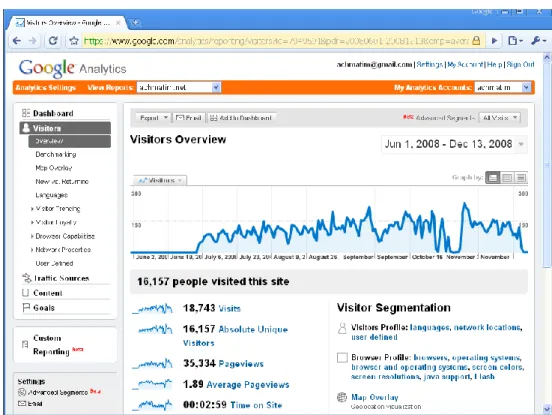The width and height of the screenshot is (552, 415).
Task: Click the Traffic Sources icon in sidebar
Action: (27, 278)
